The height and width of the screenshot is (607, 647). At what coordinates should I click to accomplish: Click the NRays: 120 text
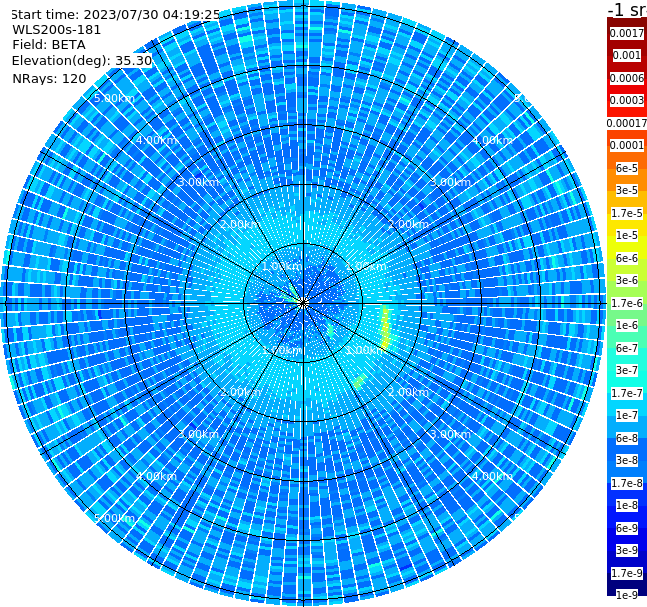tap(49, 78)
